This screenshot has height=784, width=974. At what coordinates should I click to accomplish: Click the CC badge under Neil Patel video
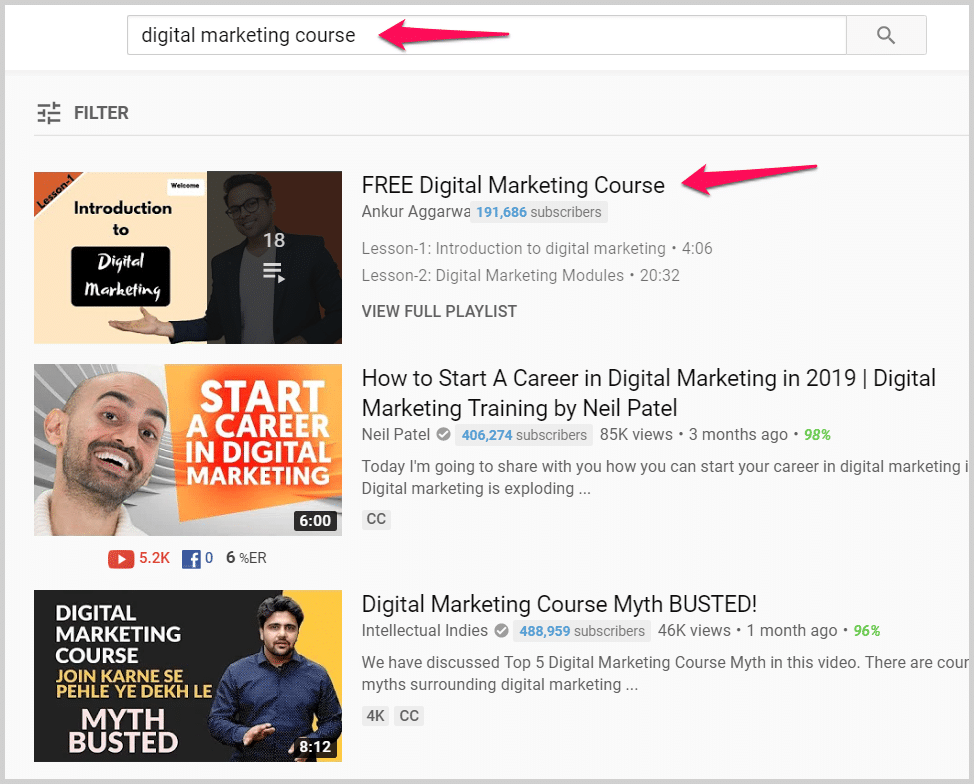[x=376, y=519]
